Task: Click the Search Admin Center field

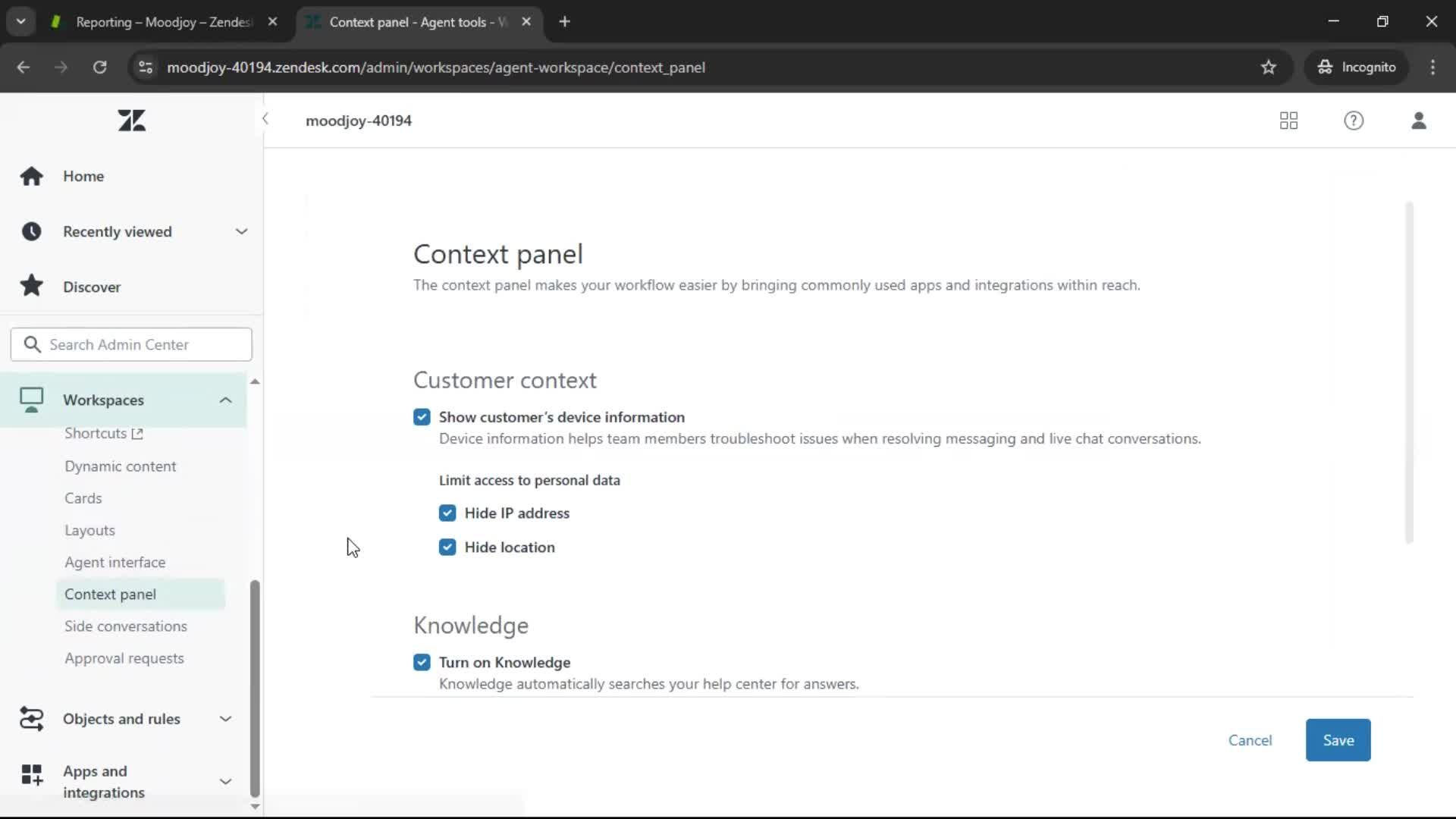Action: click(x=131, y=344)
